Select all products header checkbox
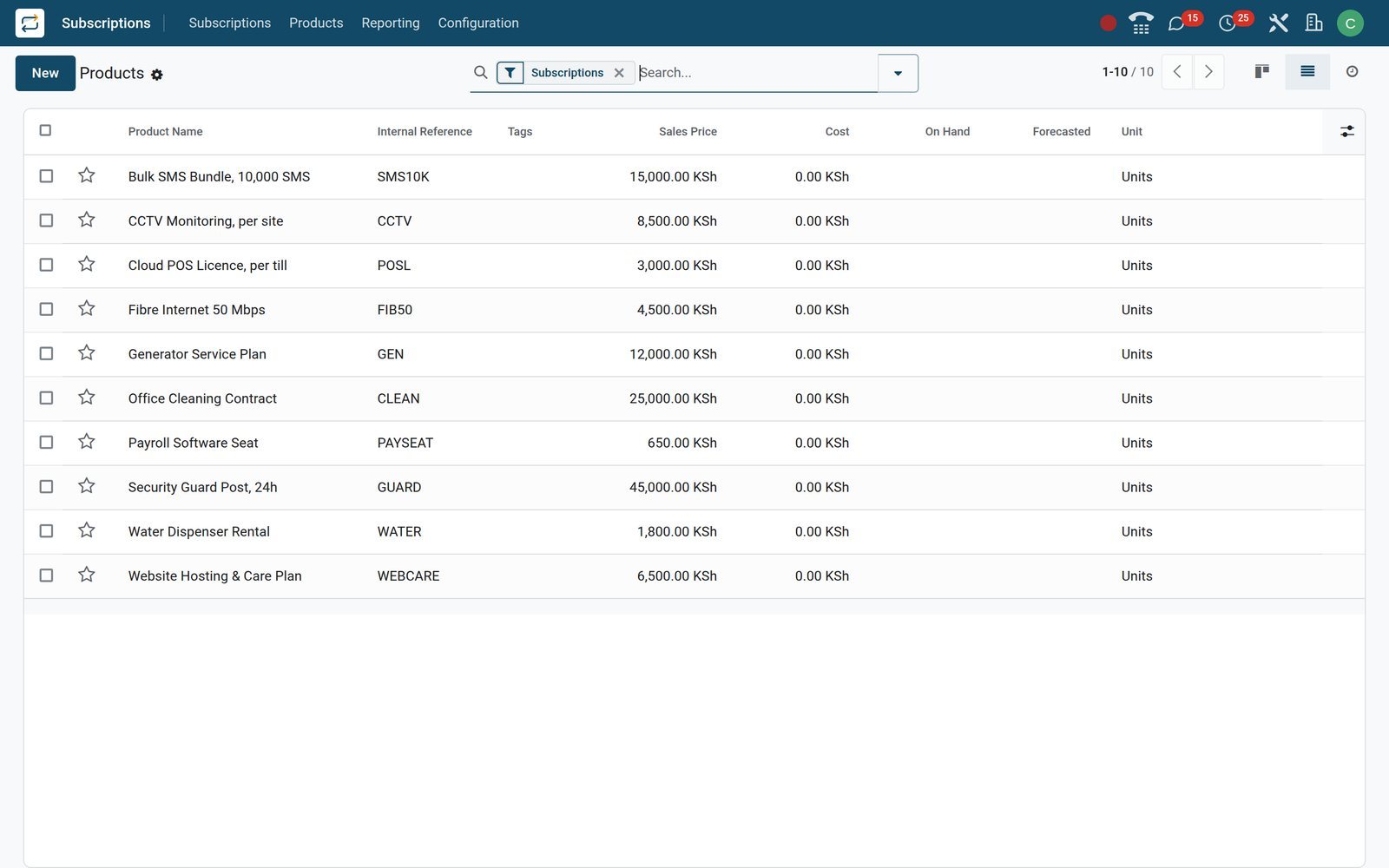The width and height of the screenshot is (1389, 868). coord(45,130)
